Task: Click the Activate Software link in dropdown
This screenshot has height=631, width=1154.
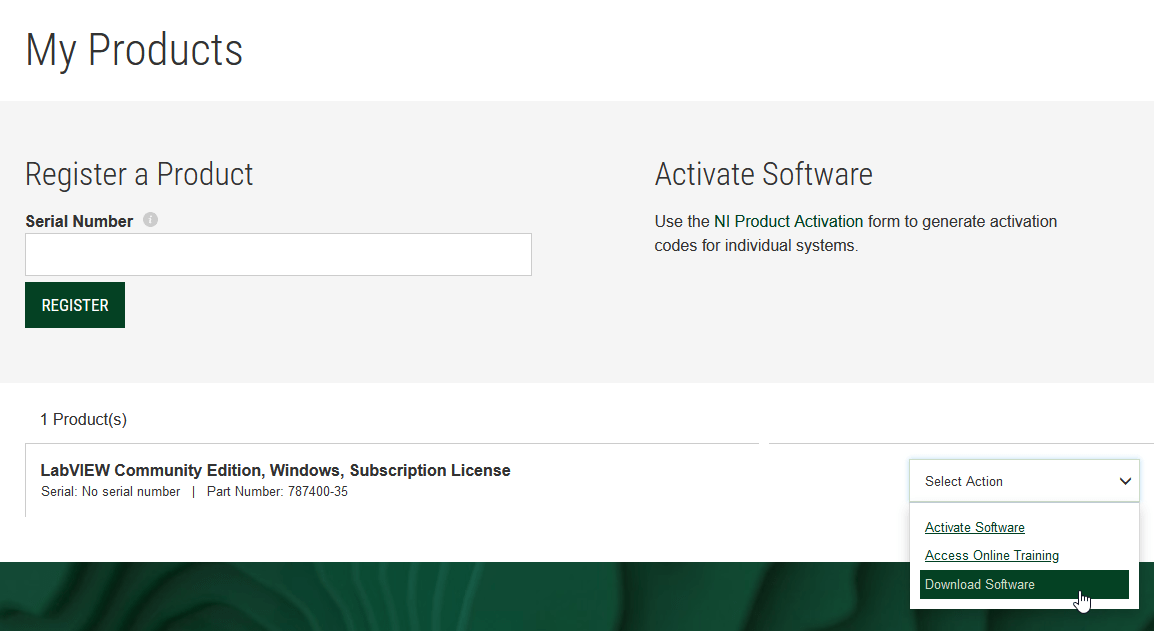Action: (x=974, y=527)
